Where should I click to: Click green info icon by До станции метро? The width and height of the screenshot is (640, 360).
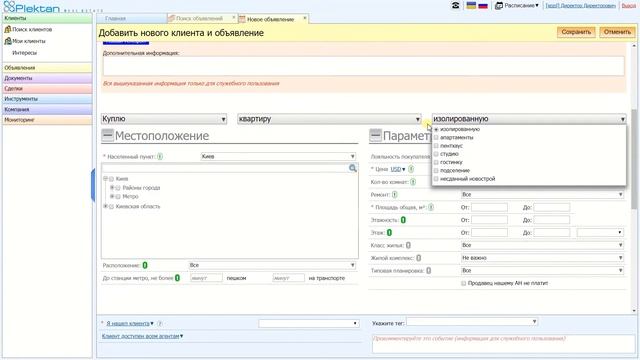click(177, 278)
